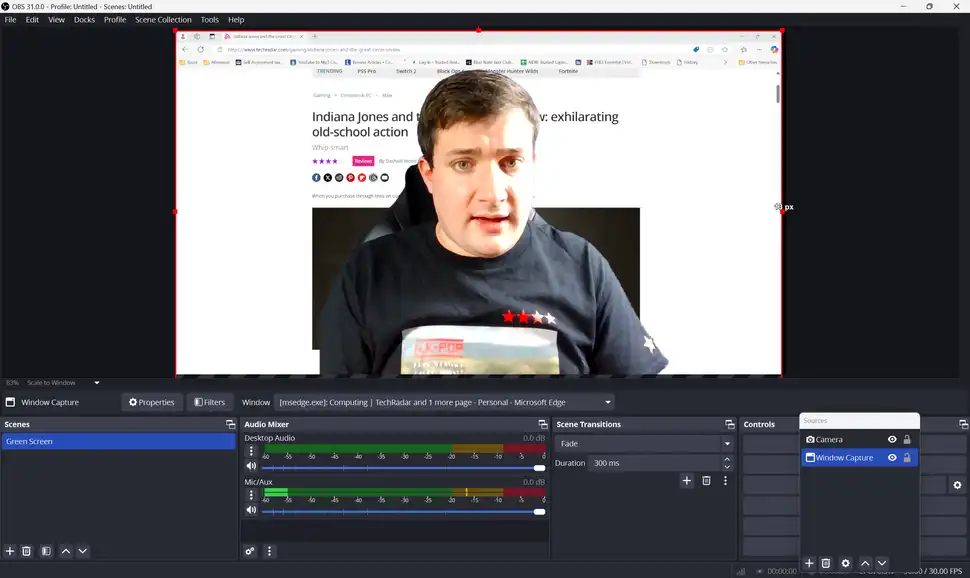Image resolution: width=970 pixels, height=578 pixels.
Task: Open the settings gear in the Controls dock
Action: 958,485
